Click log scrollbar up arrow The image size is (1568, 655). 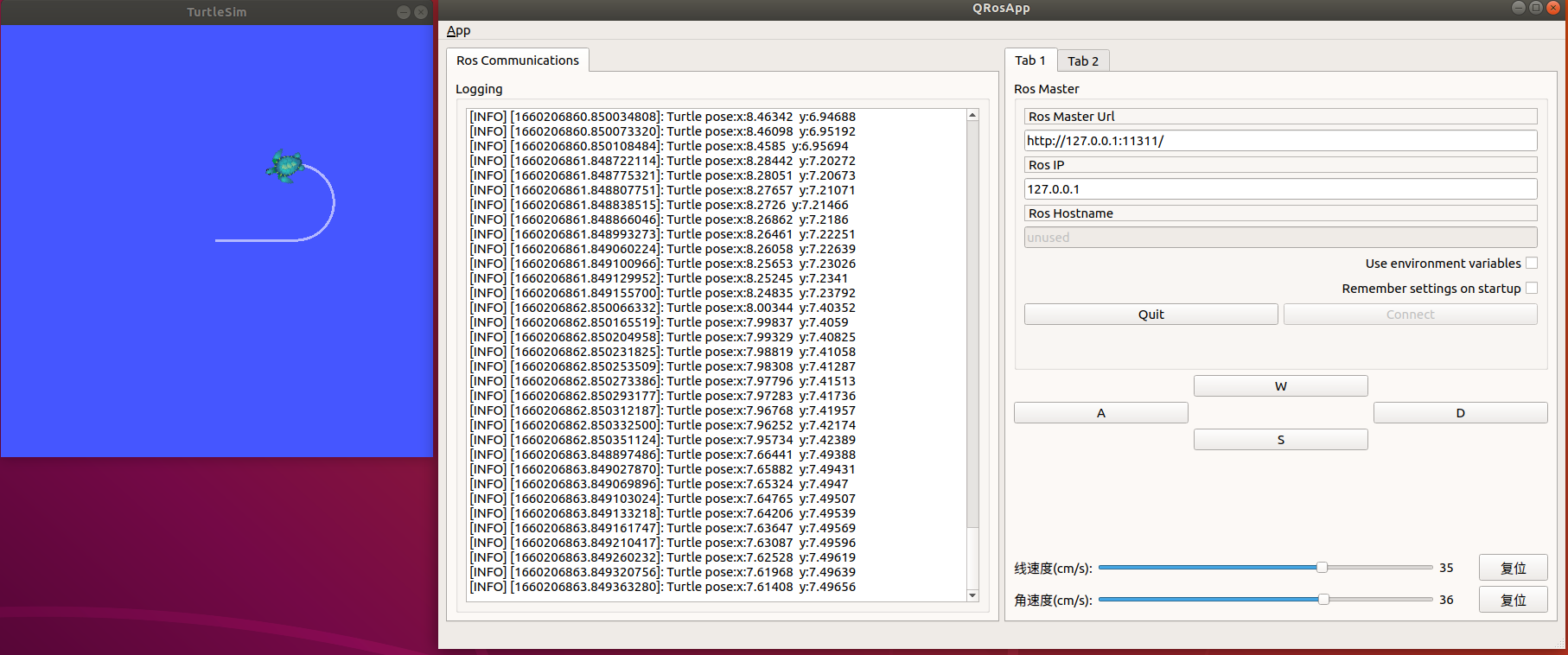(972, 115)
